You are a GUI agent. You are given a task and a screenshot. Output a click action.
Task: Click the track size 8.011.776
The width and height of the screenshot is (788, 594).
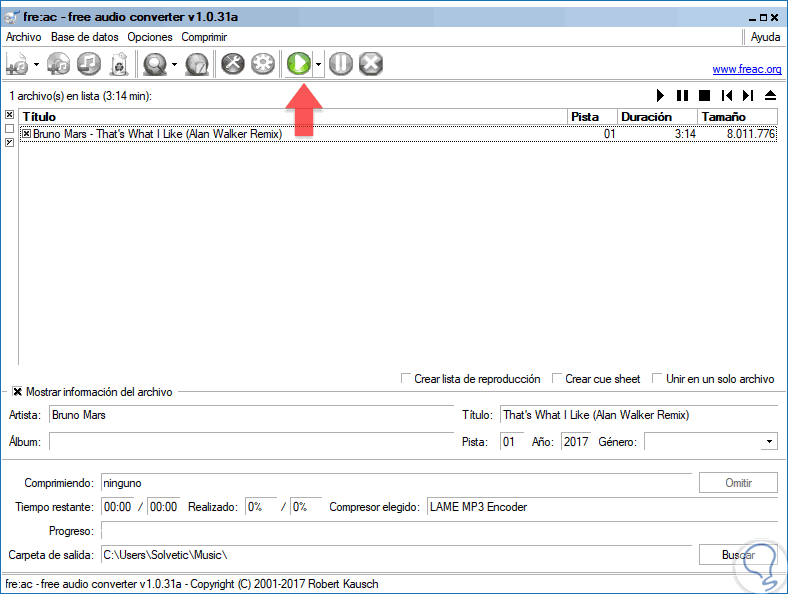pos(751,134)
